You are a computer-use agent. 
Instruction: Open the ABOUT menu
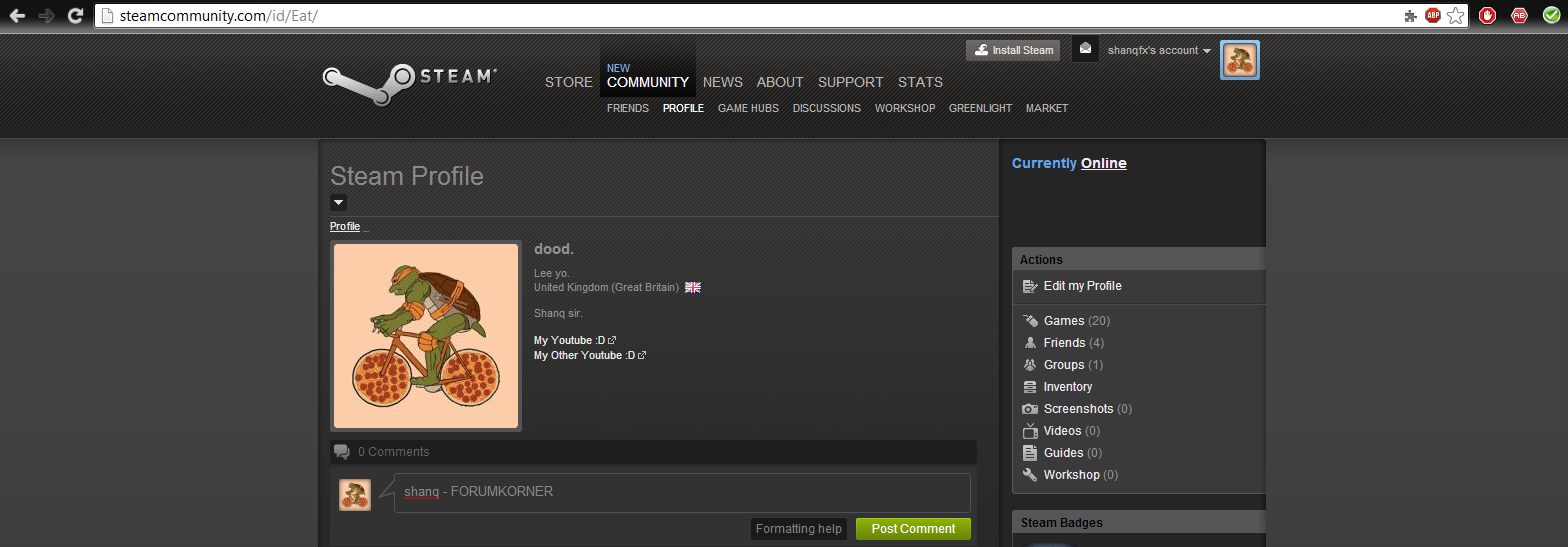[x=780, y=82]
